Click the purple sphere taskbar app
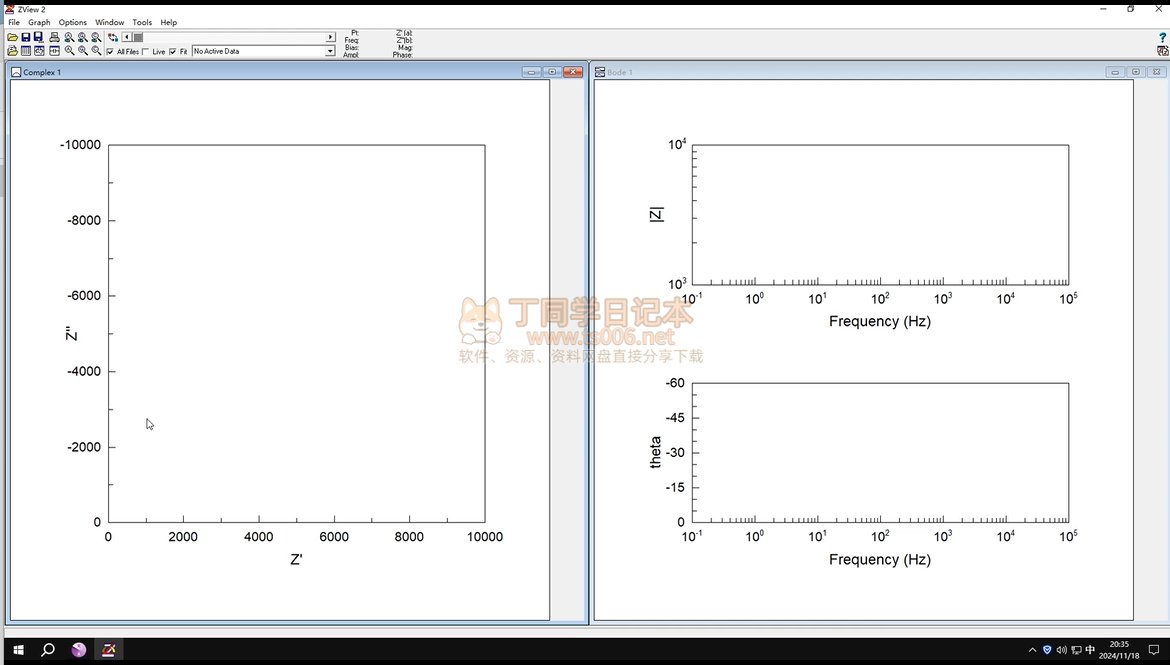The height and width of the screenshot is (665, 1170). (x=78, y=650)
